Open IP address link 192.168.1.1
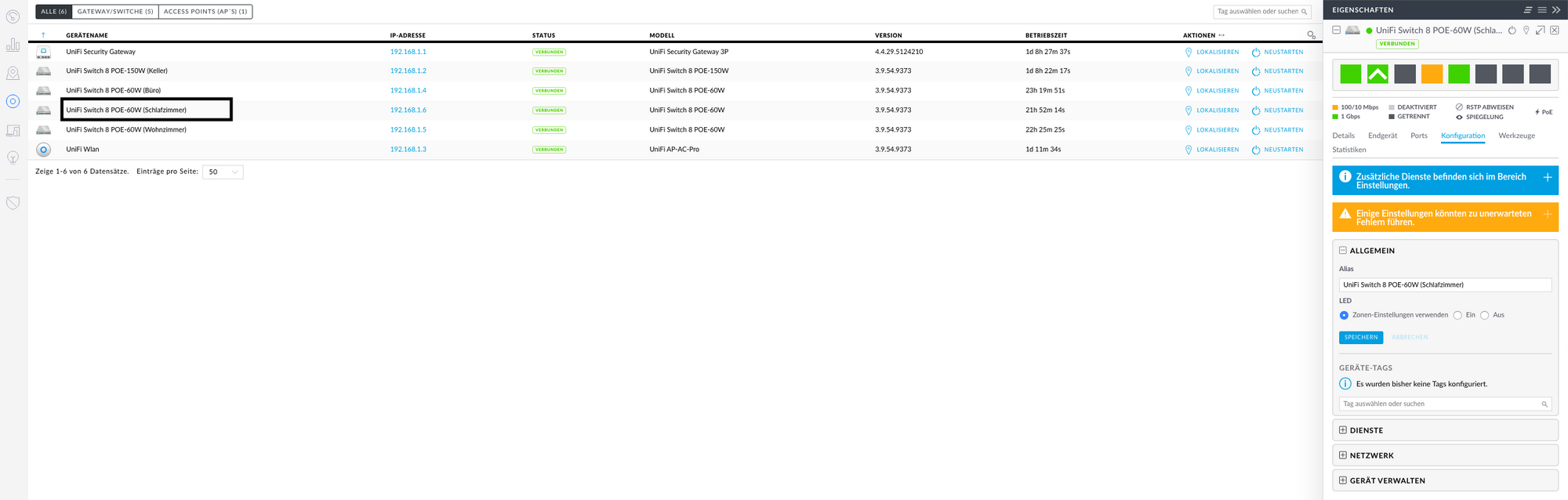Viewport: 1568px width, 500px height. pyautogui.click(x=408, y=52)
